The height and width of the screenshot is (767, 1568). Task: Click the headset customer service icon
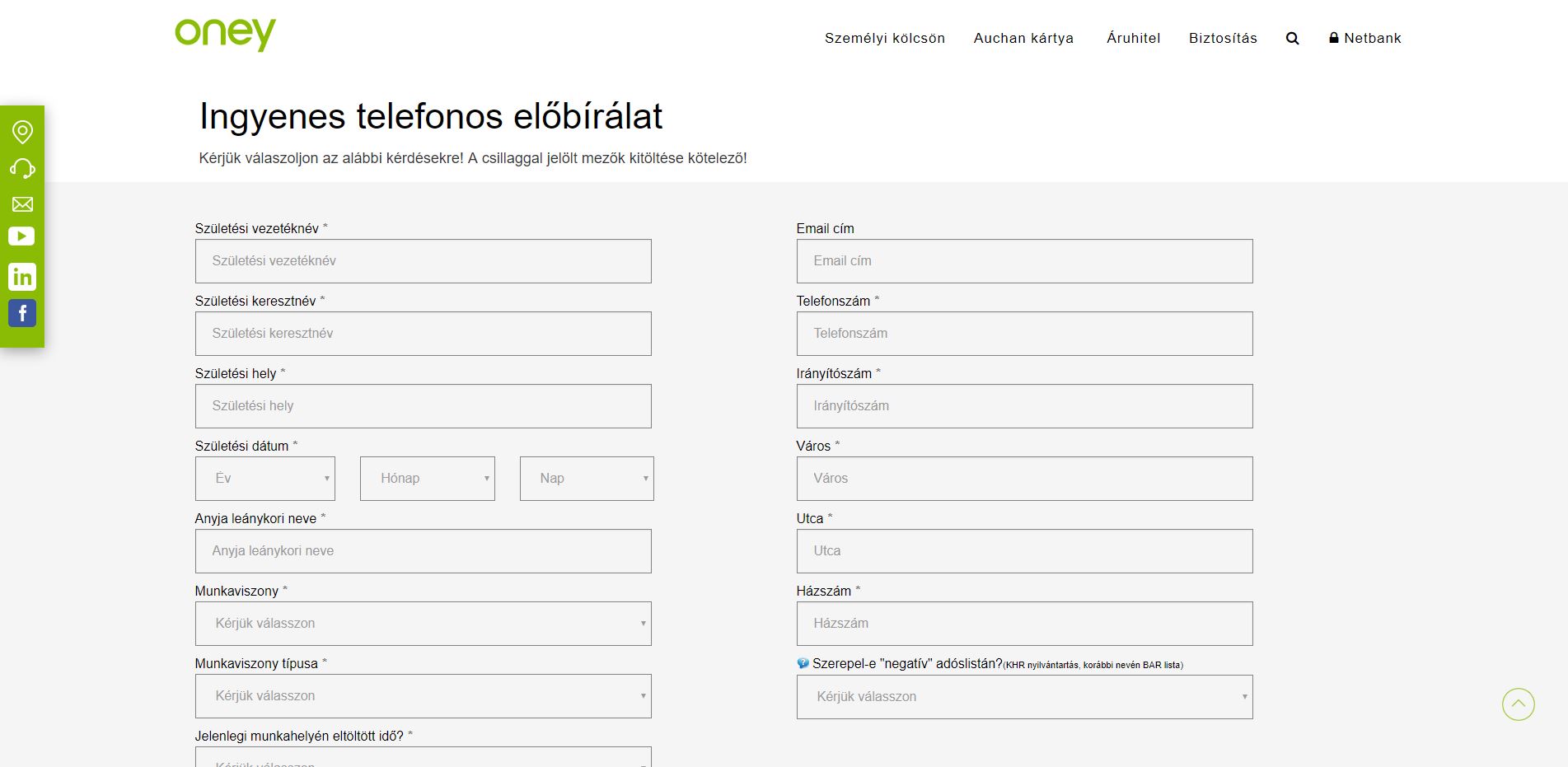[x=22, y=169]
